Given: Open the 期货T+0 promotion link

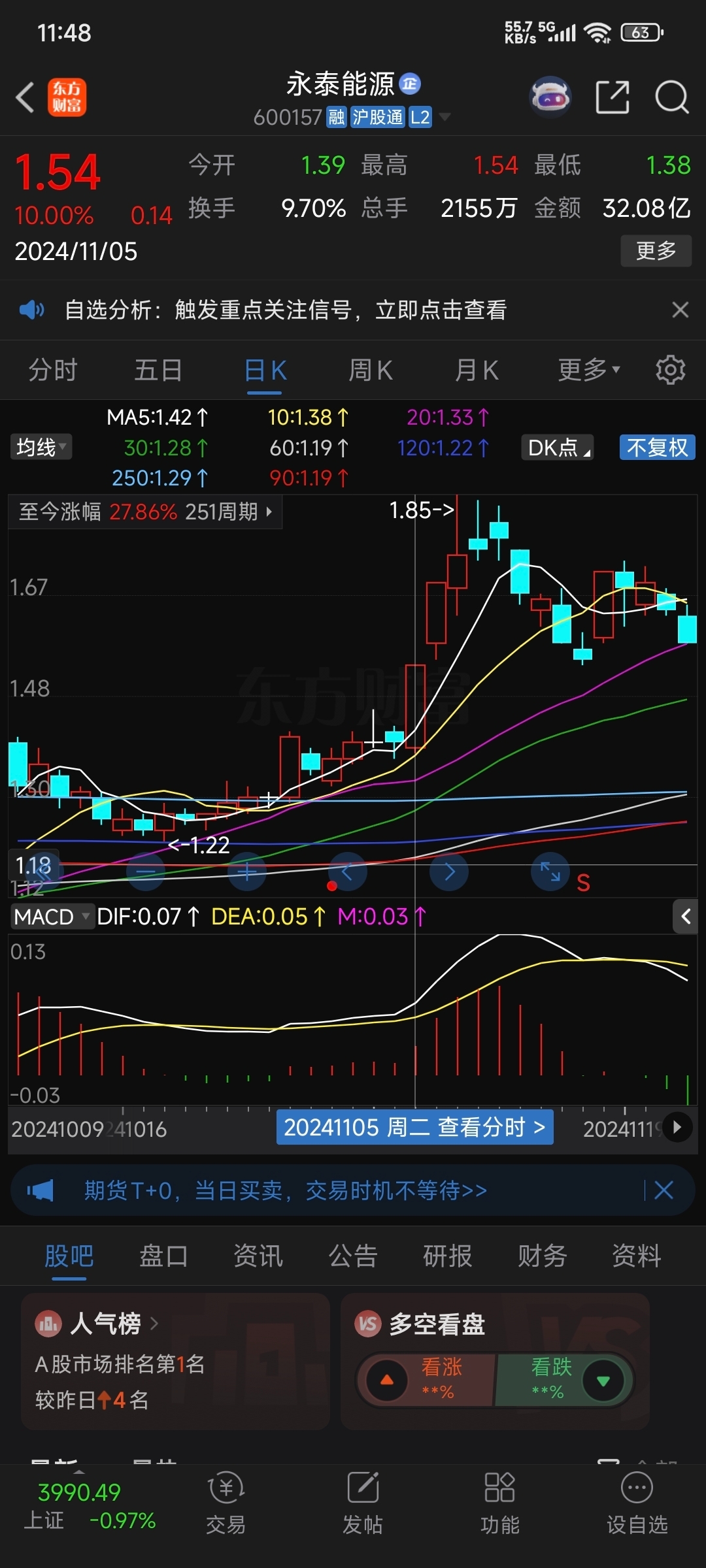Looking at the screenshot, I should 286,1190.
